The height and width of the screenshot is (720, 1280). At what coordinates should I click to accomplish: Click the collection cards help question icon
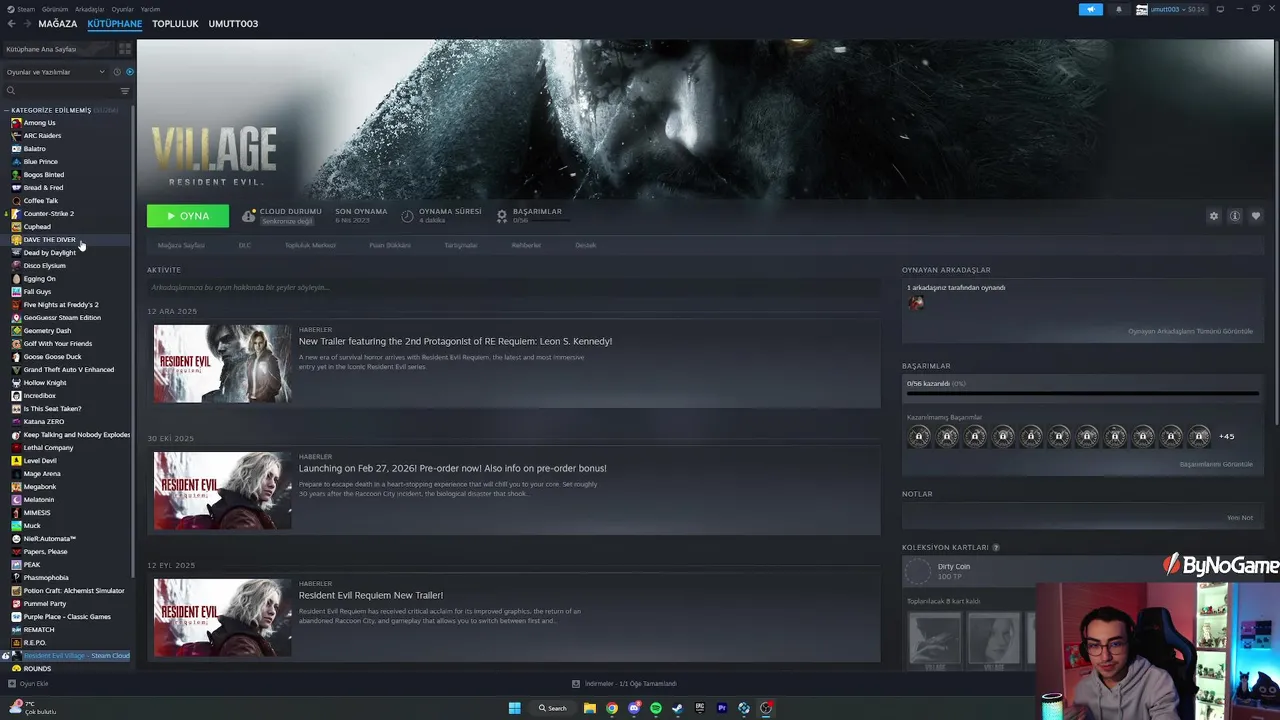click(x=996, y=548)
